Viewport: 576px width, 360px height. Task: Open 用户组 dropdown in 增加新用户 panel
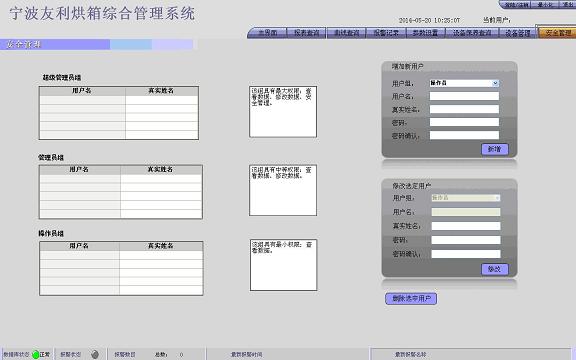coord(464,83)
